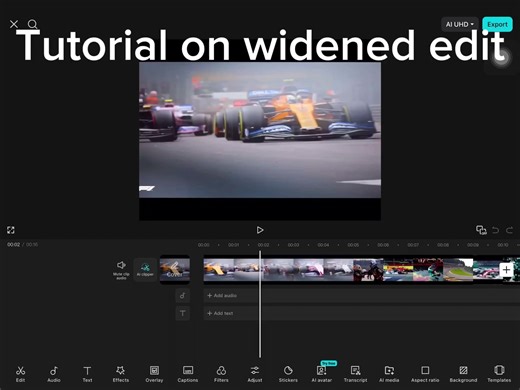This screenshot has width=520, height=390.
Task: Open the Templates tool
Action: [499, 374]
